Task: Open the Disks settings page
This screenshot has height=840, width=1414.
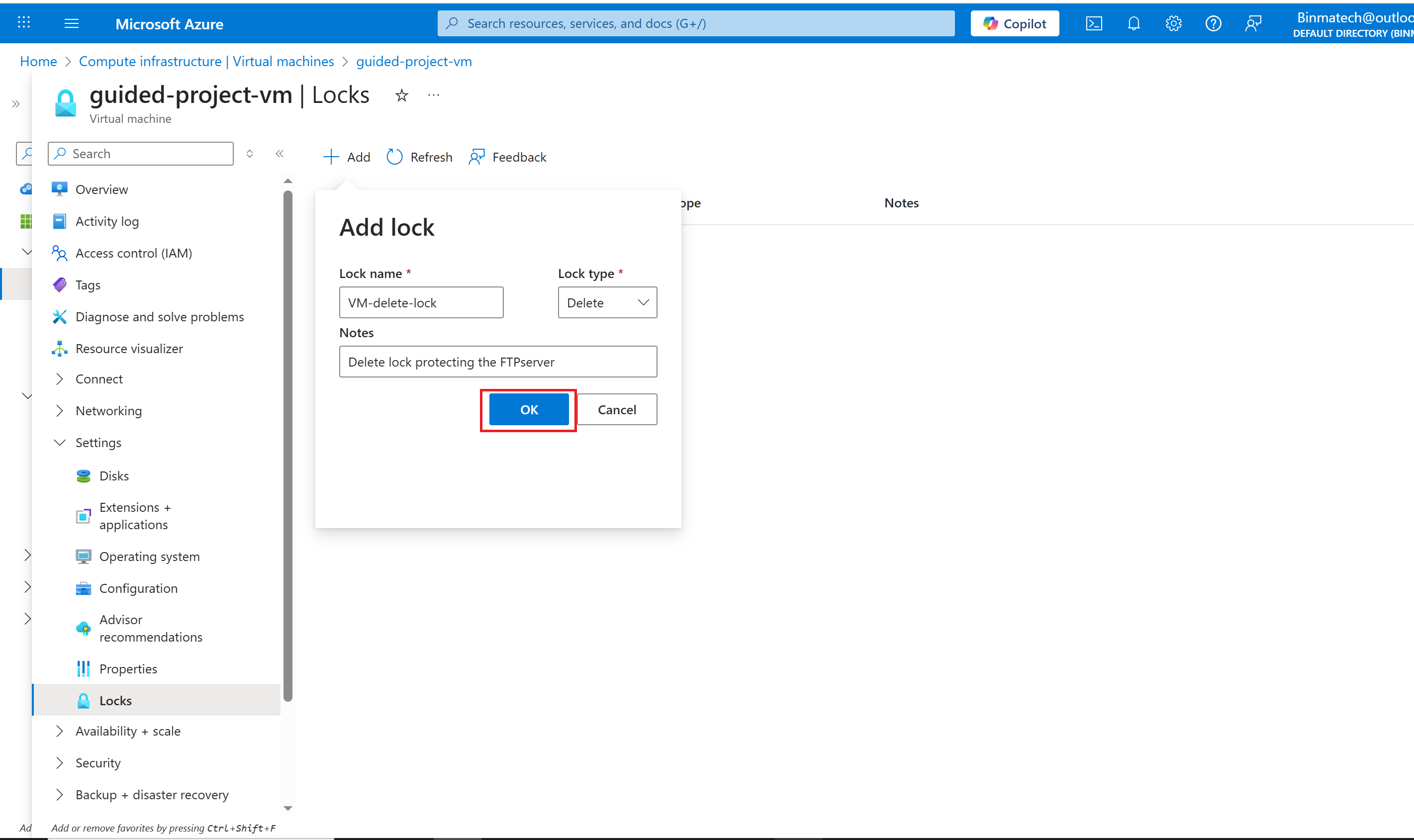Action: (114, 475)
